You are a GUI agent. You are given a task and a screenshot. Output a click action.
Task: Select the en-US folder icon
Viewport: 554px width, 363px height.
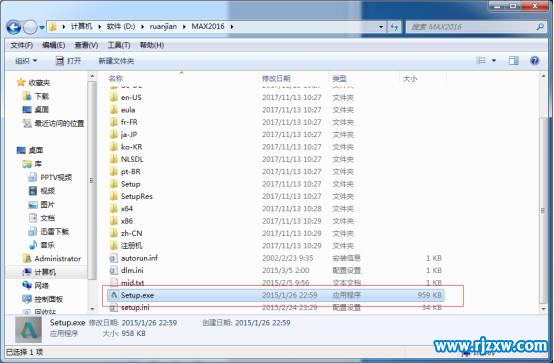tap(114, 97)
